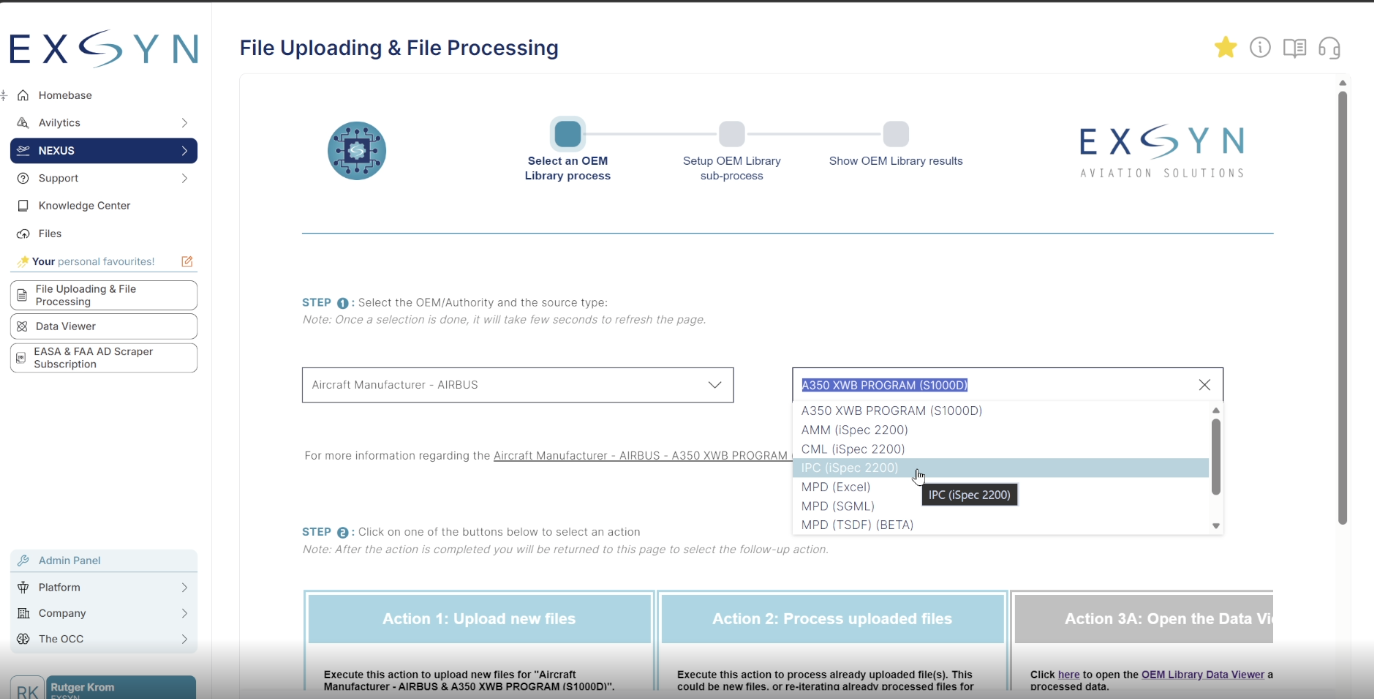Click the Files cloud icon

coord(23,234)
